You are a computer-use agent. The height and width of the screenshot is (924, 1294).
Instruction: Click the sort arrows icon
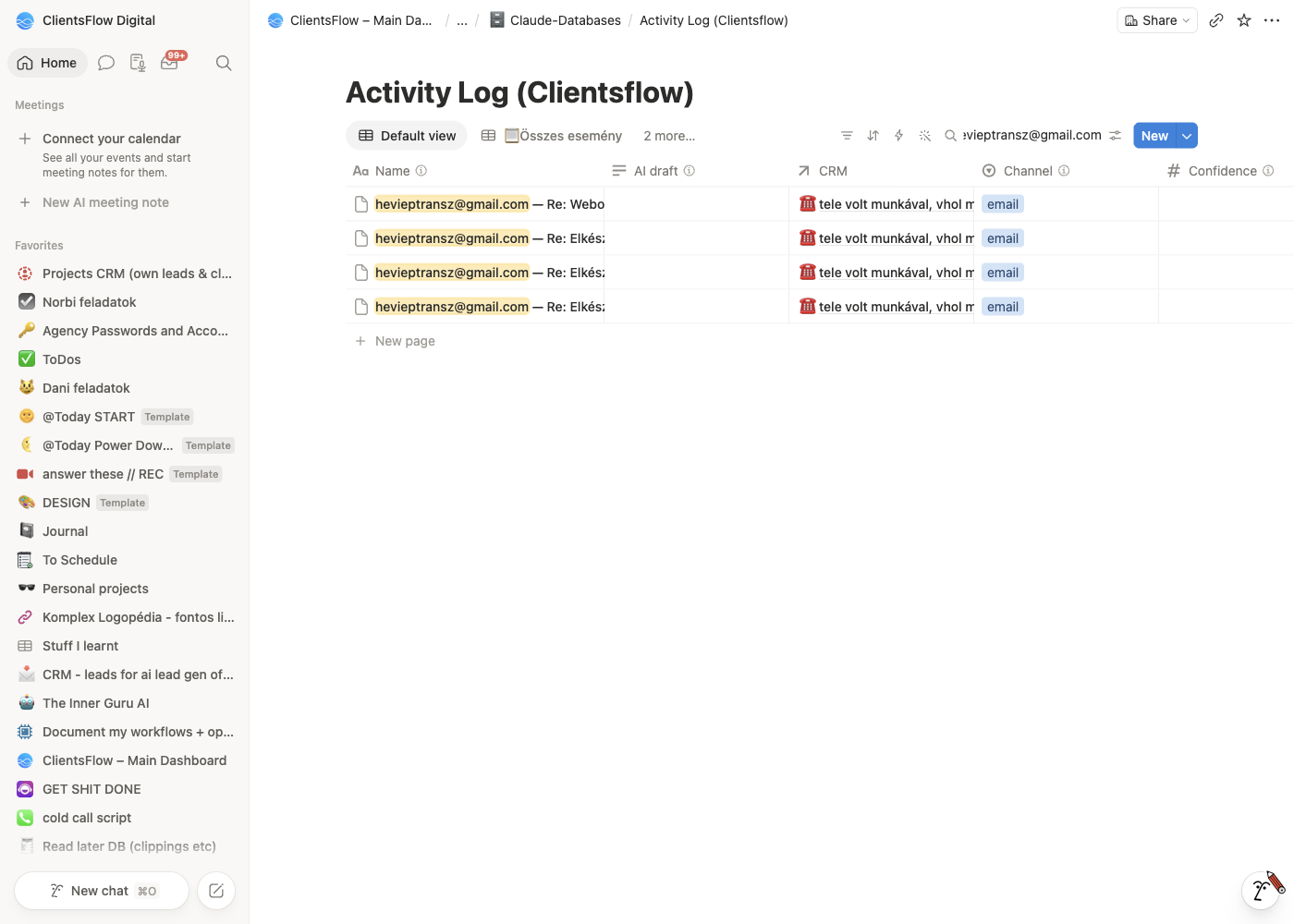point(873,136)
